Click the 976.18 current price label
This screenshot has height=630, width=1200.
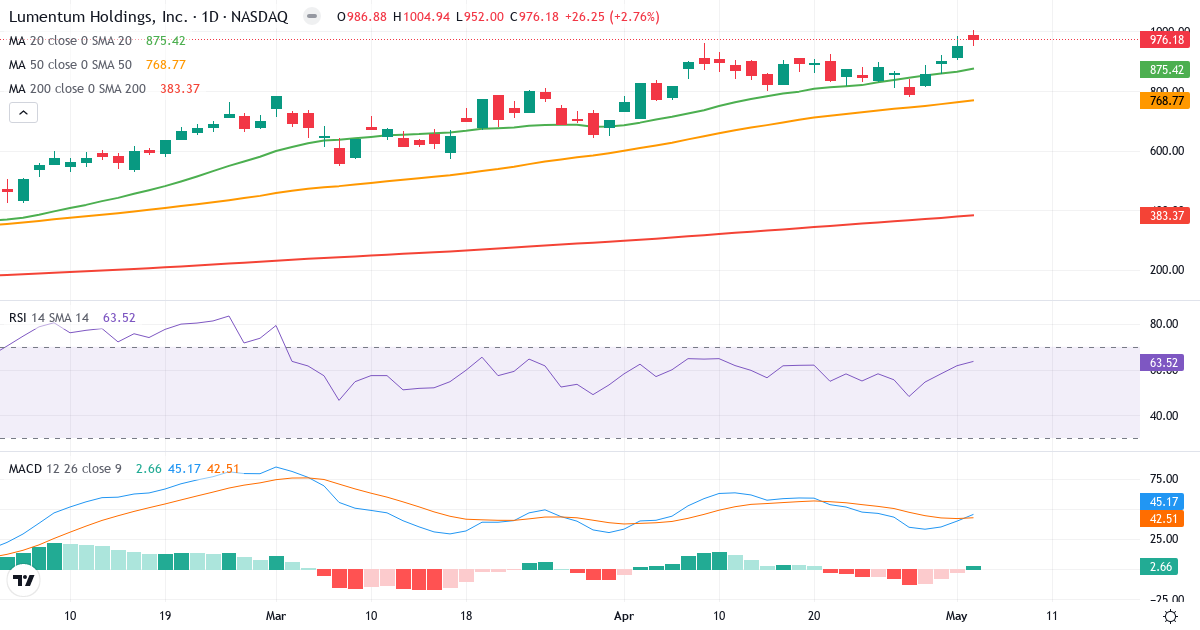(1164, 40)
